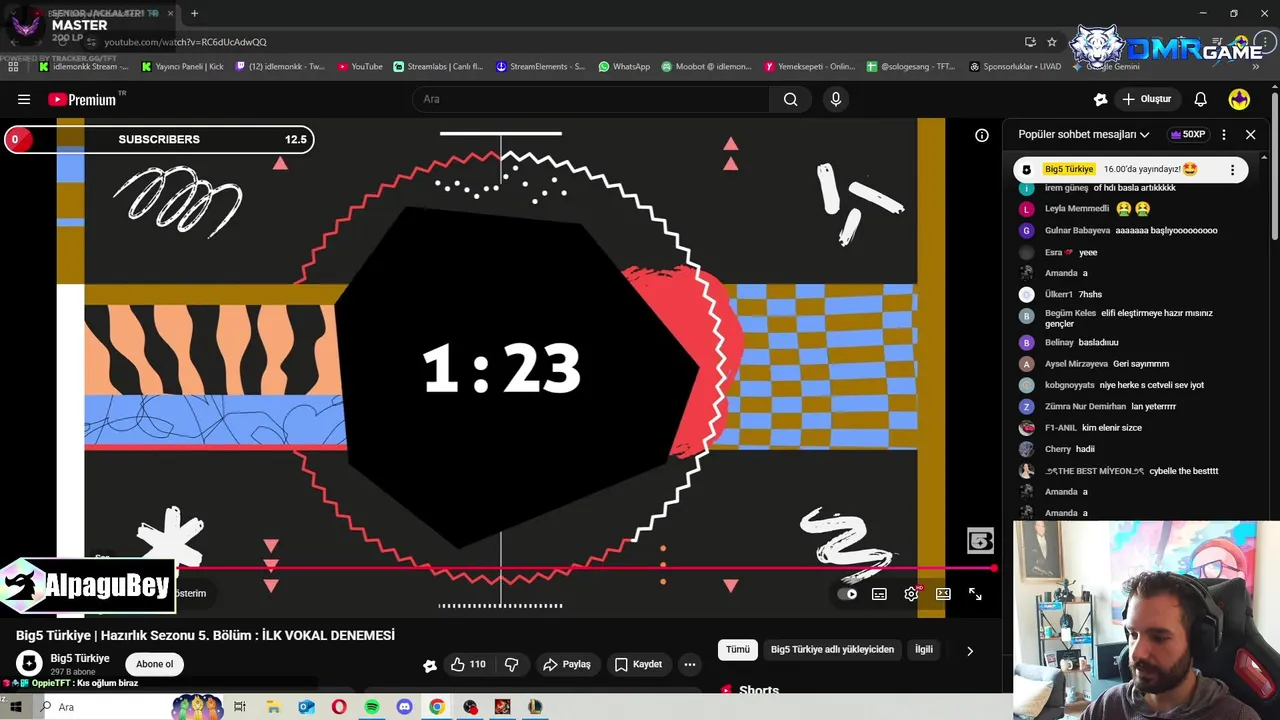Open Yayıncı Paneli Kick bookmark
1280x720 pixels.
183,66
